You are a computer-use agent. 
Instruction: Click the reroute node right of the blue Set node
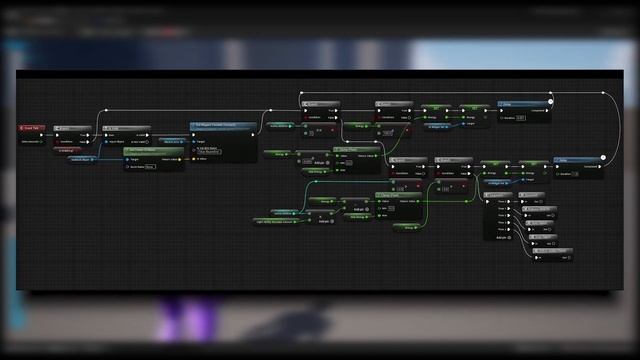click(270, 110)
